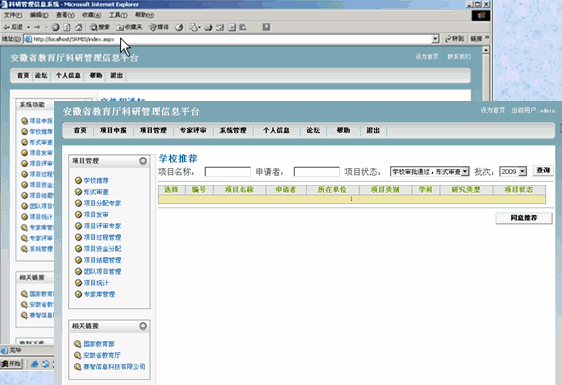Viewport: 562px width, 385px height.
Task: Click the icon beside 国家教育部 link
Action: 77,344
